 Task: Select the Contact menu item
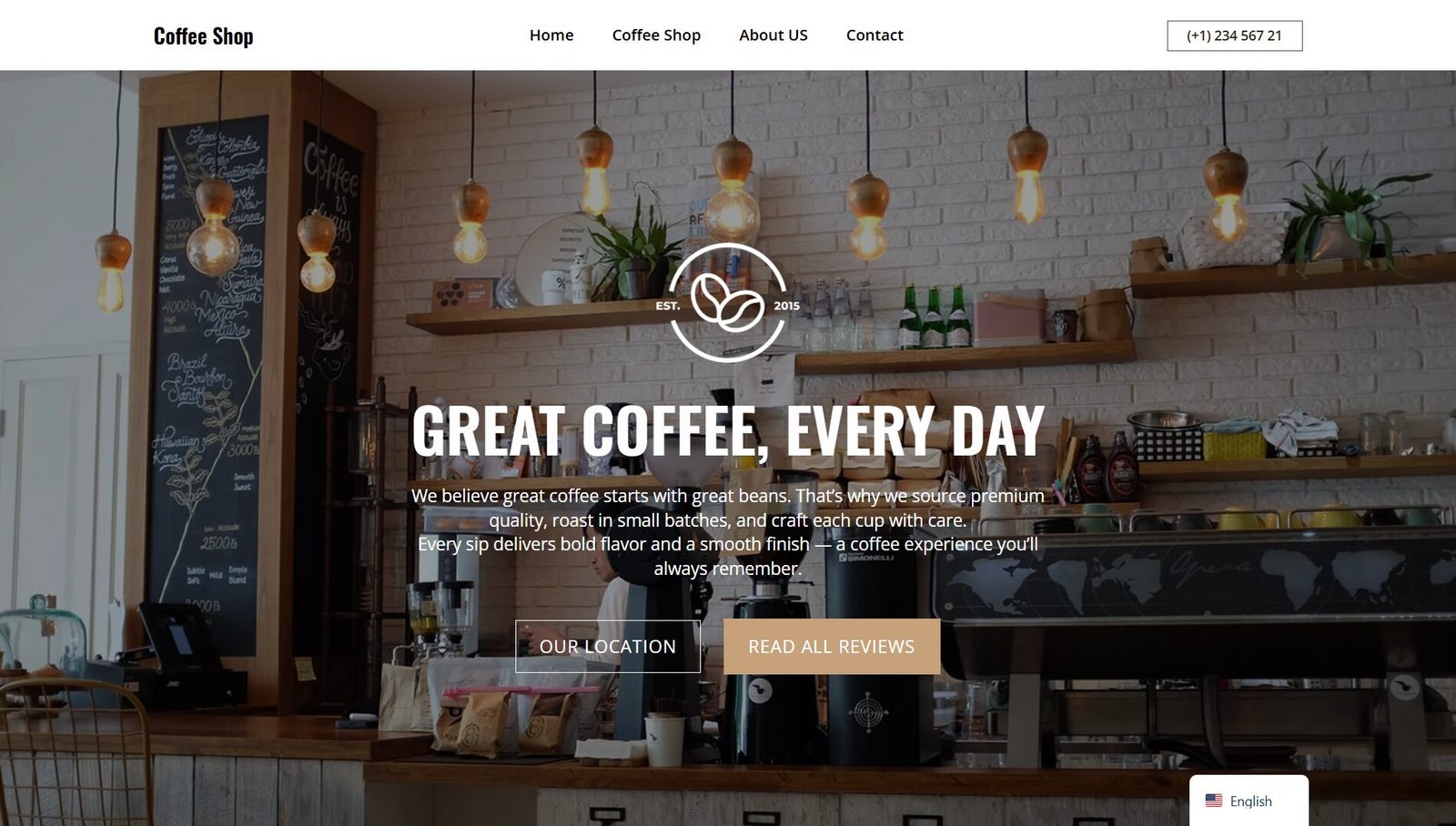(875, 35)
